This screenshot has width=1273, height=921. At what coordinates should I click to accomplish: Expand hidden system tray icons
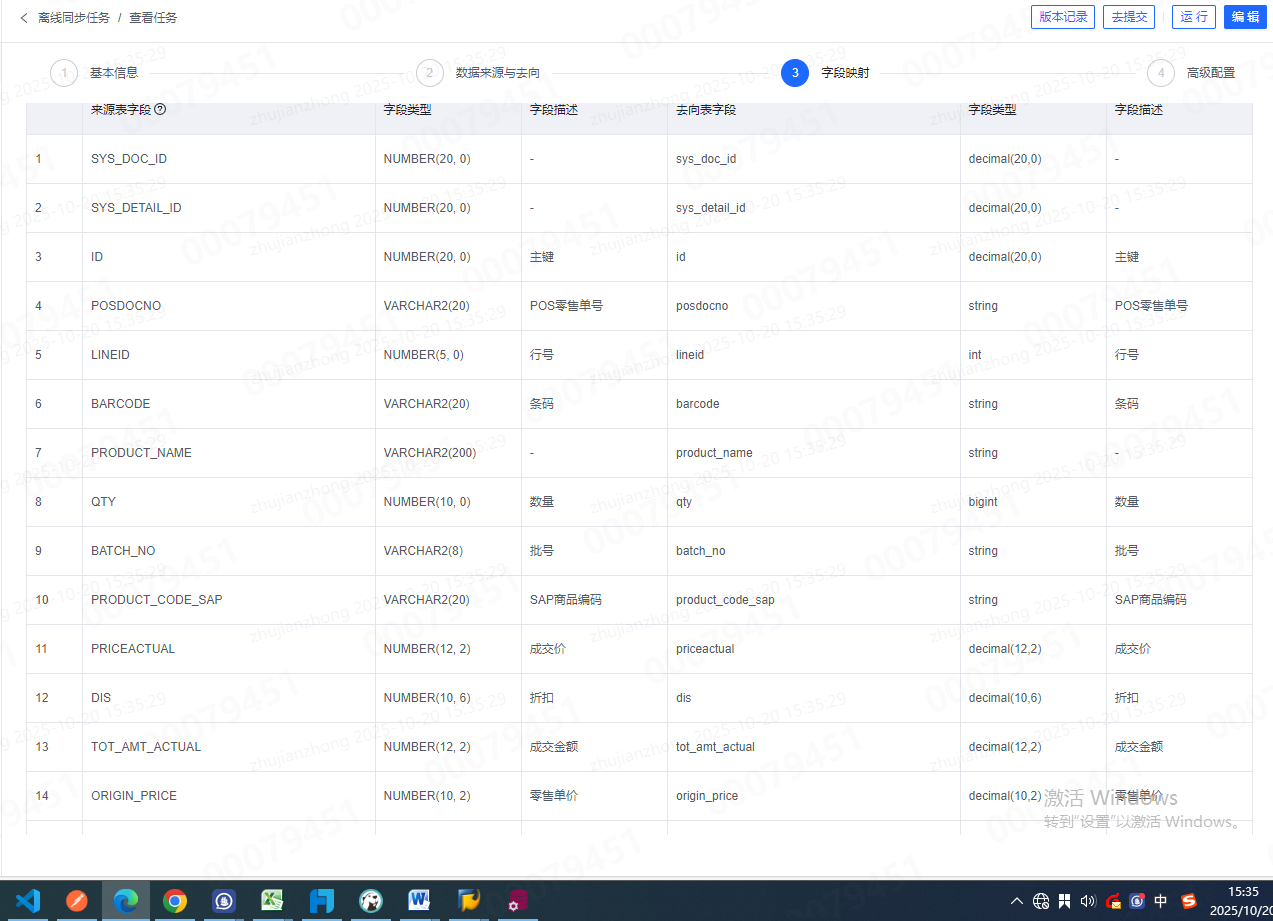point(1017,901)
